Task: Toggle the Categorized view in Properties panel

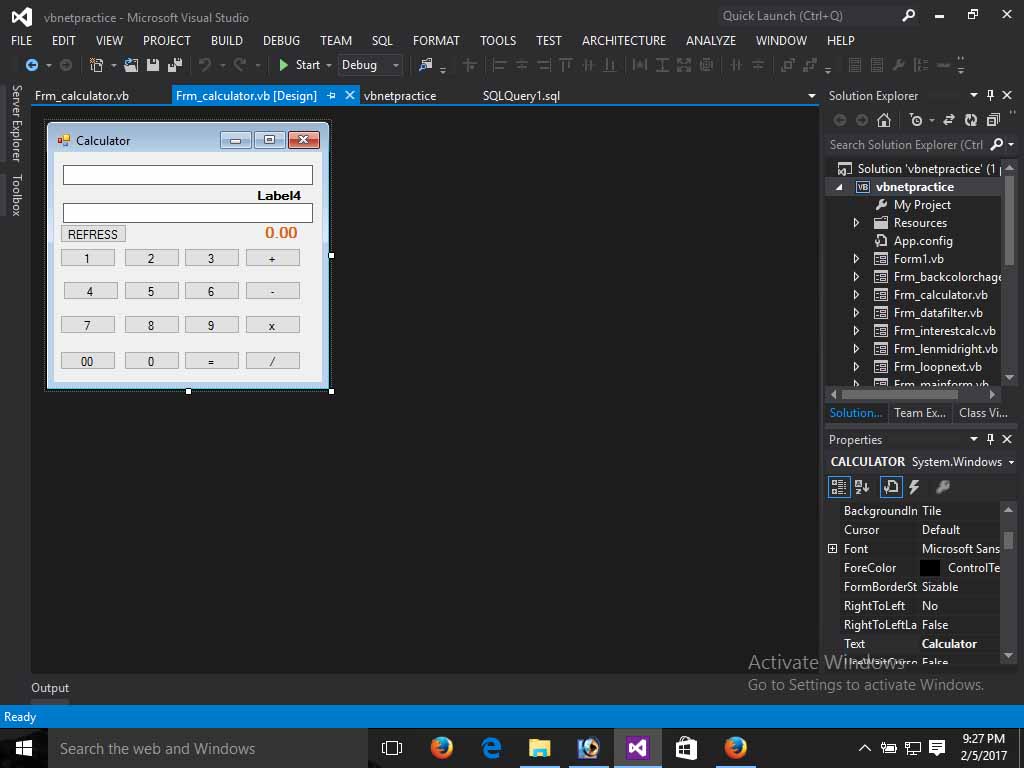Action: pyautogui.click(x=839, y=487)
